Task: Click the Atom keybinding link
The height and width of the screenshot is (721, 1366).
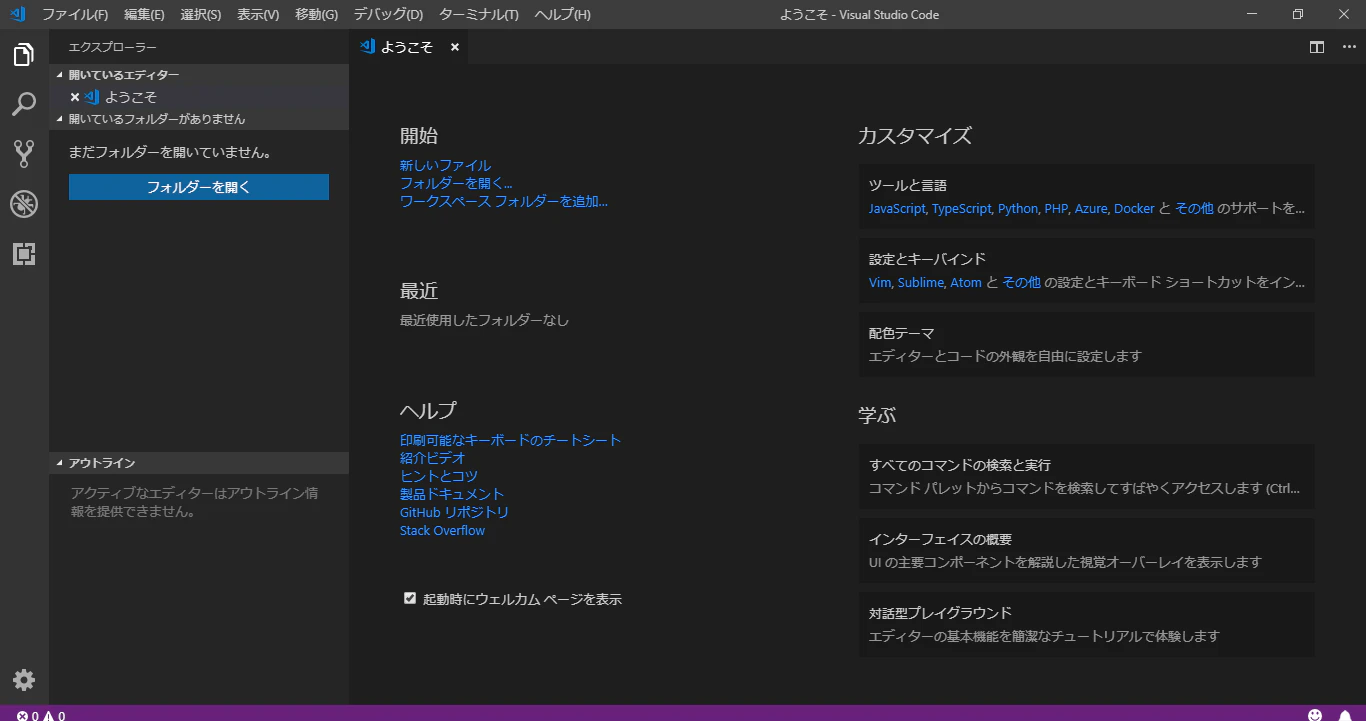Action: 966,283
